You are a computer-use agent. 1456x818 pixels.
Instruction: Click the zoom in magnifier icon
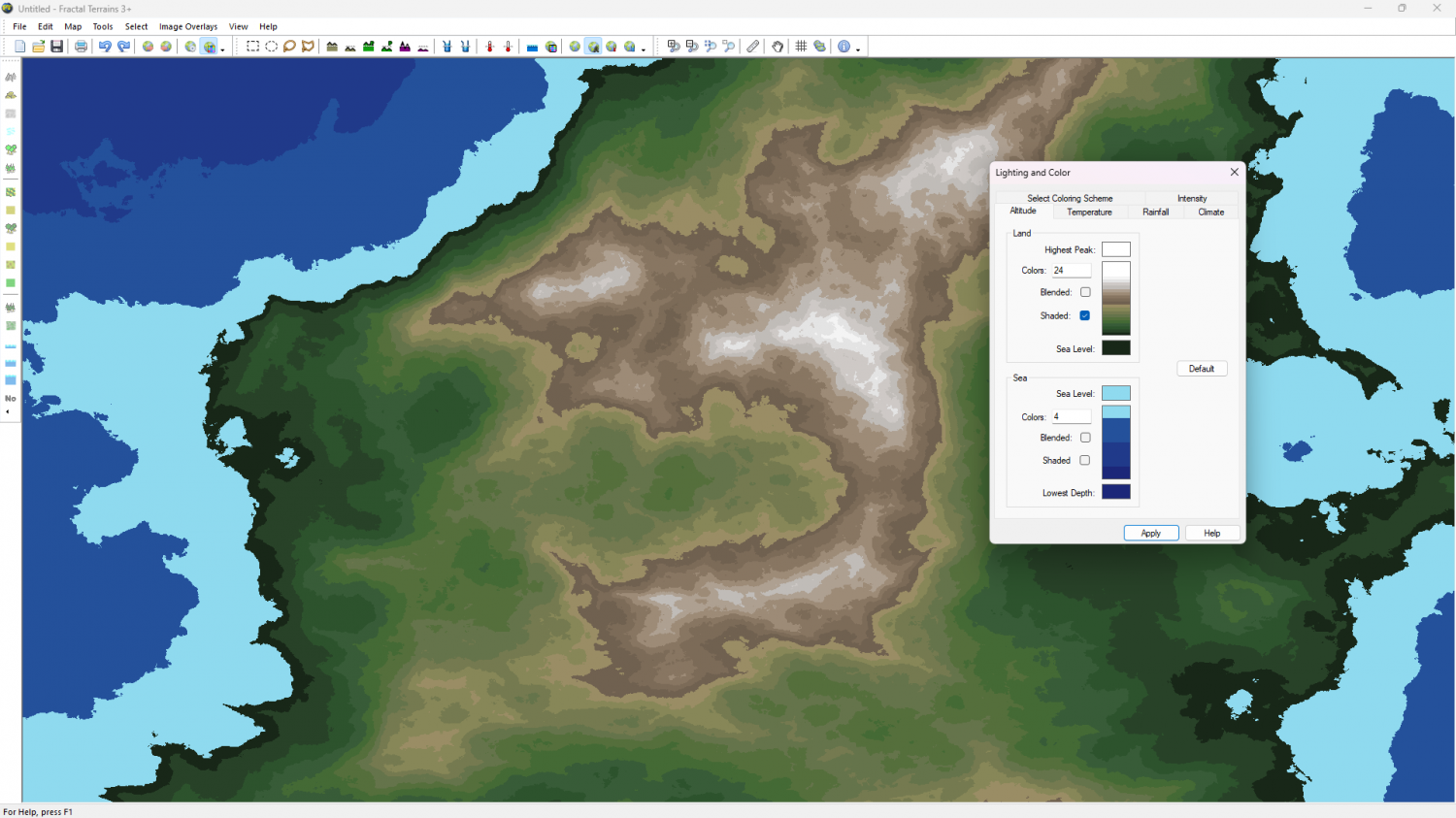[x=673, y=47]
